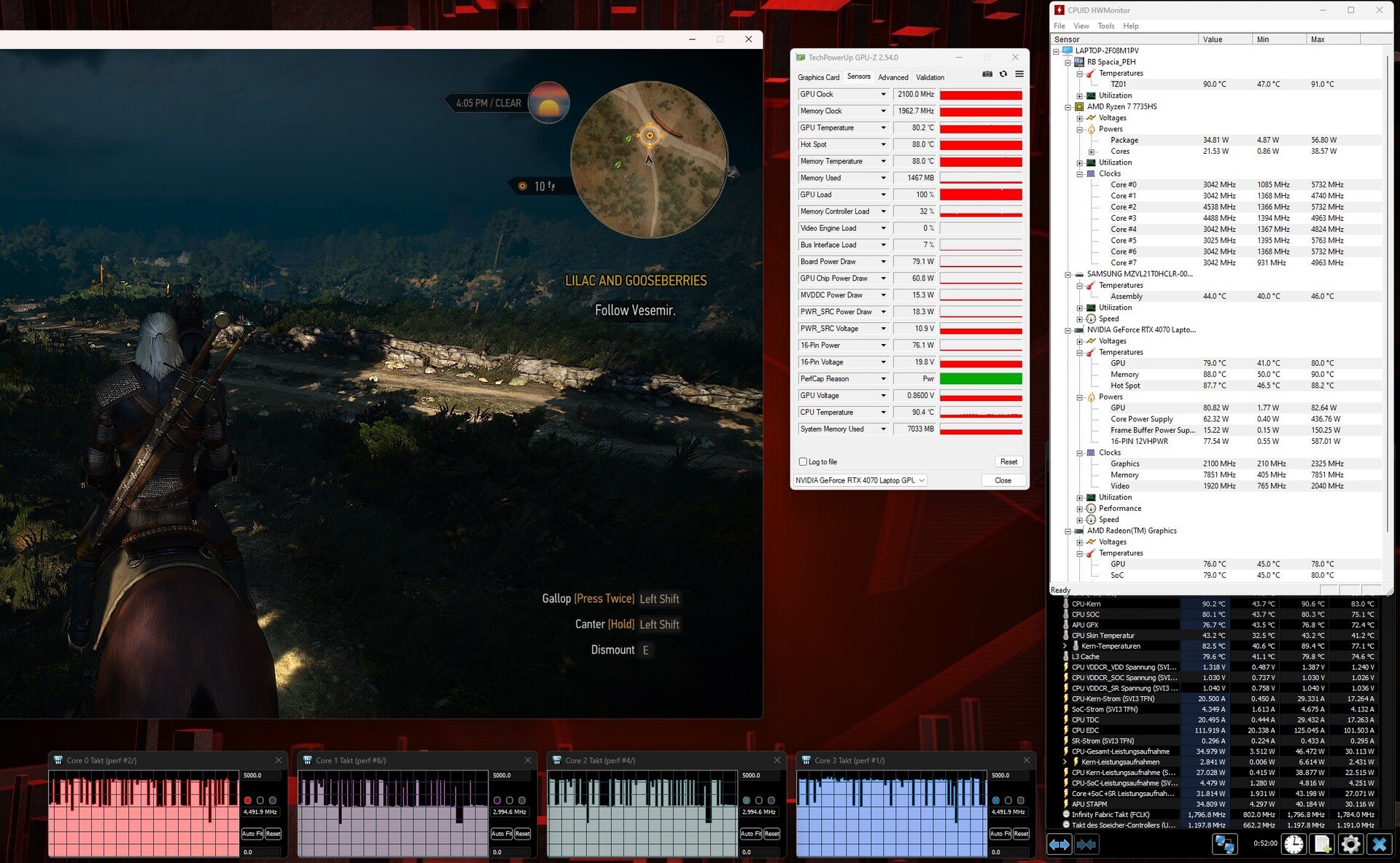Viewport: 1400px width, 863px height.
Task: Open HWiNFO settings gear icon
Action: click(1350, 844)
